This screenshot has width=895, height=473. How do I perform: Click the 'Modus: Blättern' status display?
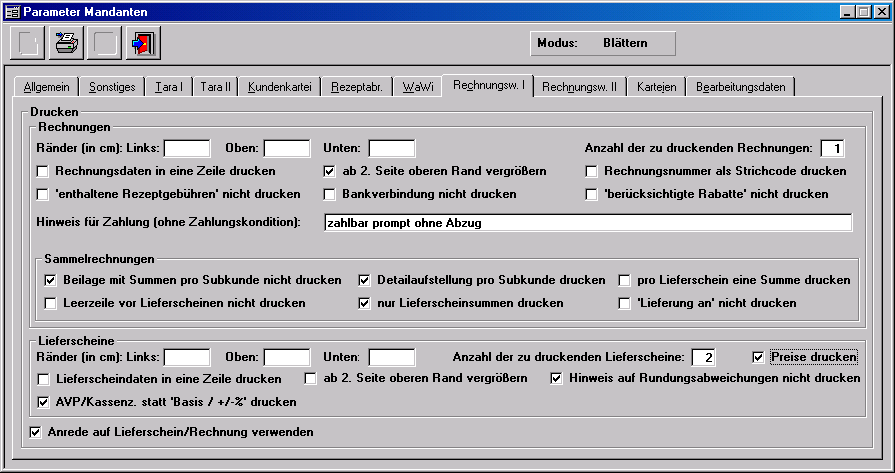click(603, 43)
